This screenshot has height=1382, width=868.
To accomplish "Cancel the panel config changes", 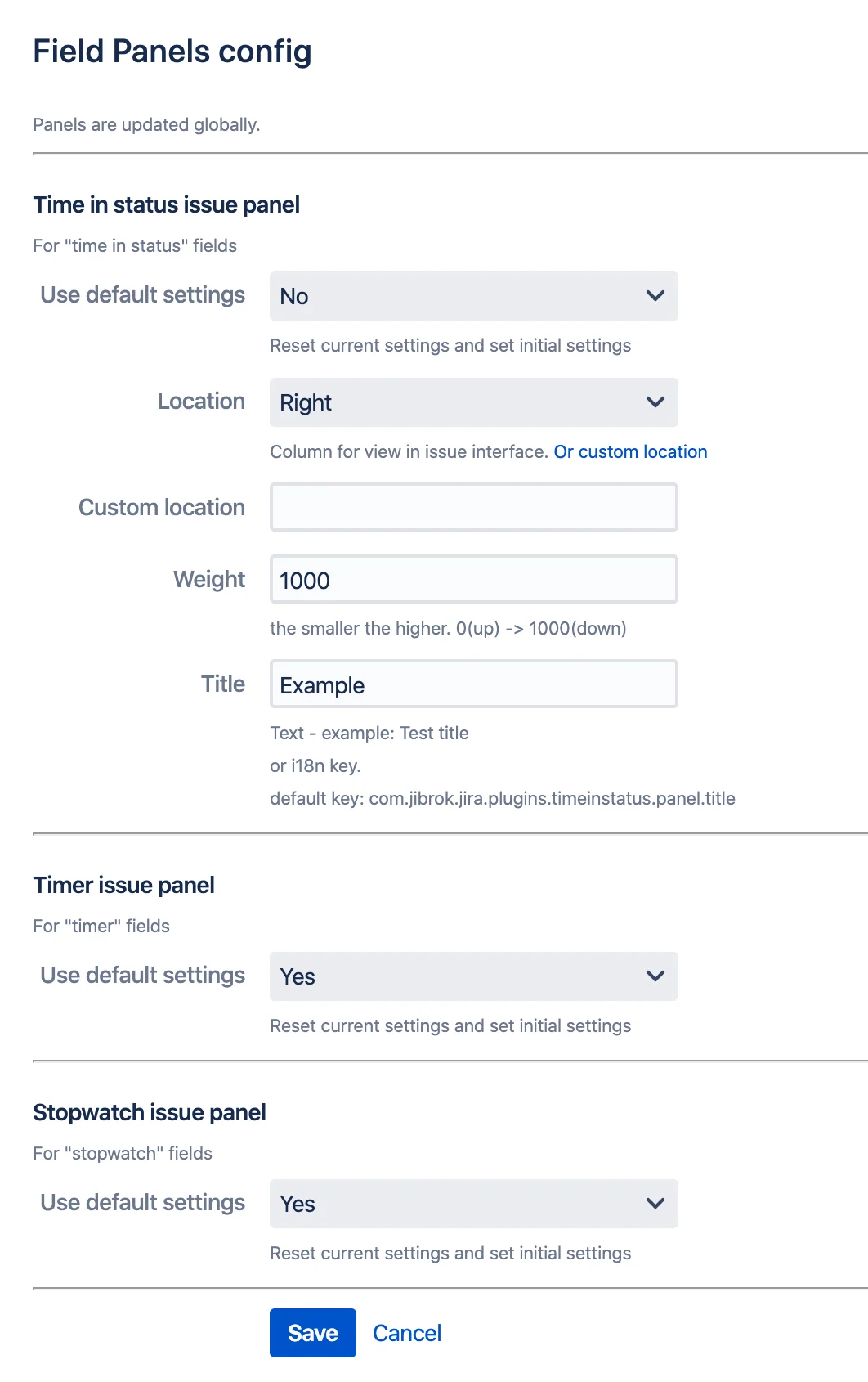I will click(x=407, y=1333).
